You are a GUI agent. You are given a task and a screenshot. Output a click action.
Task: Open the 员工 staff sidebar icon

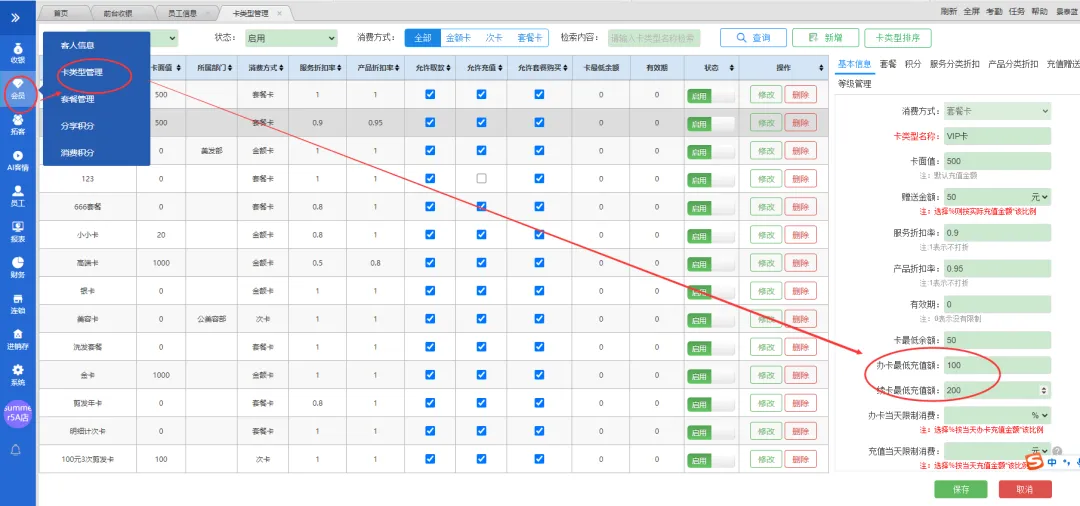18,197
